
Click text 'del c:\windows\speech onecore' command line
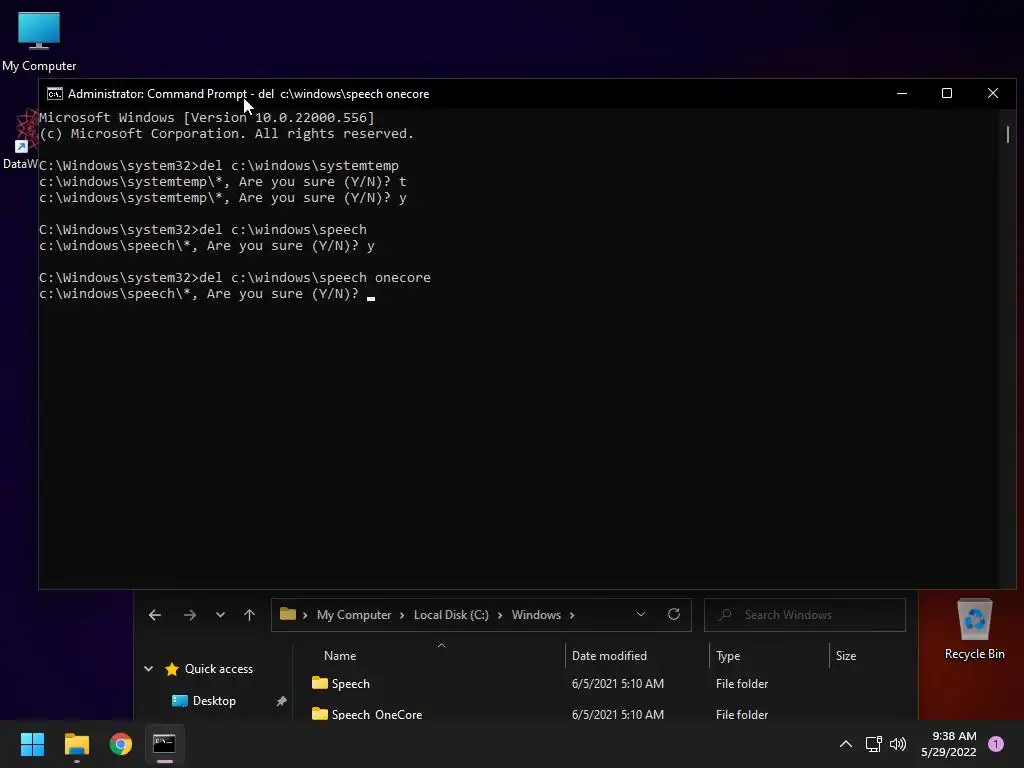click(315, 278)
